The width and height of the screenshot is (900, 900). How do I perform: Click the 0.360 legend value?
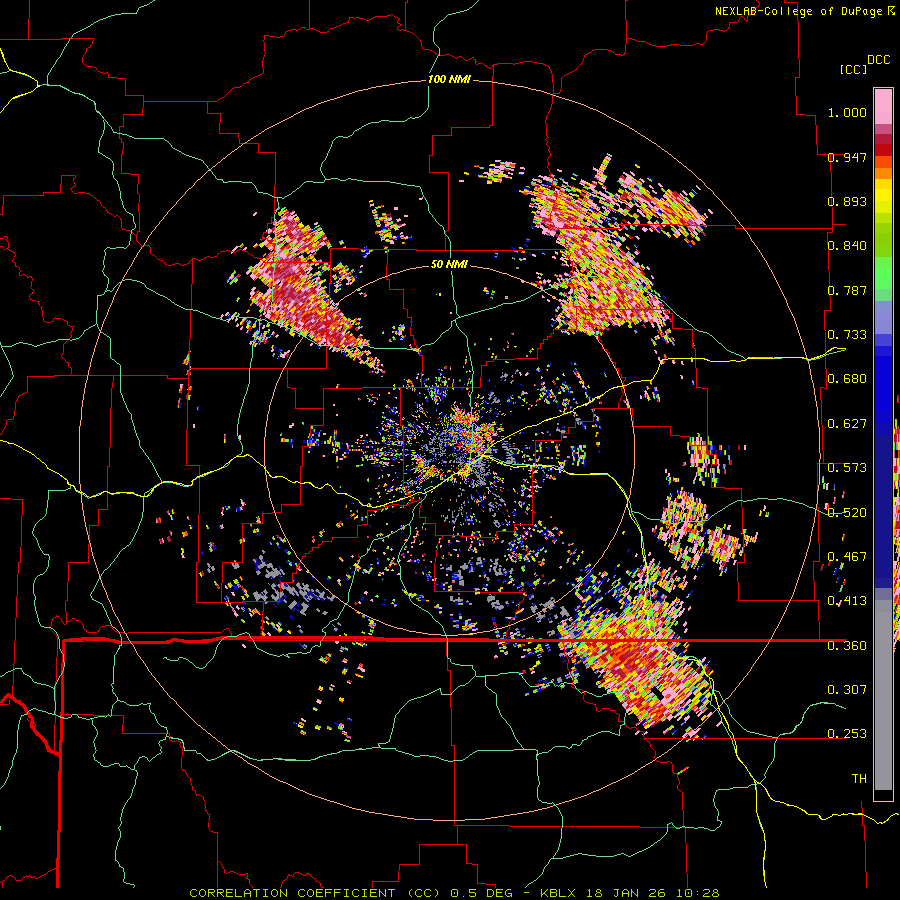847,646
